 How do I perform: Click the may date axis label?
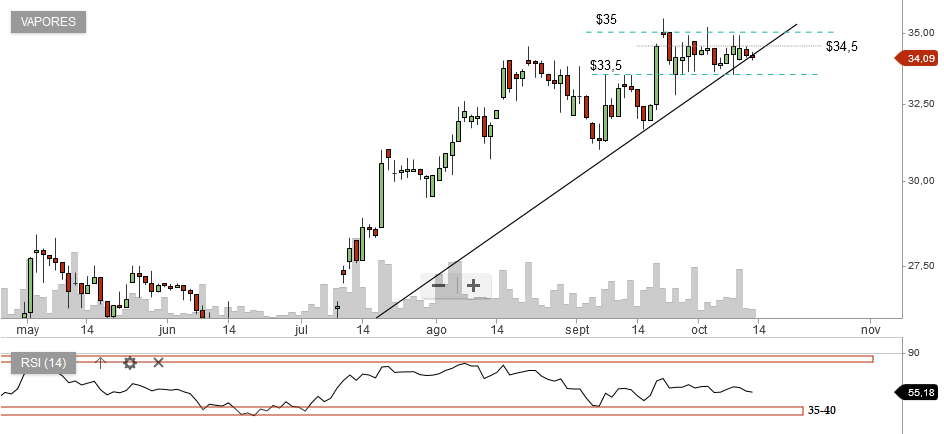[27, 330]
